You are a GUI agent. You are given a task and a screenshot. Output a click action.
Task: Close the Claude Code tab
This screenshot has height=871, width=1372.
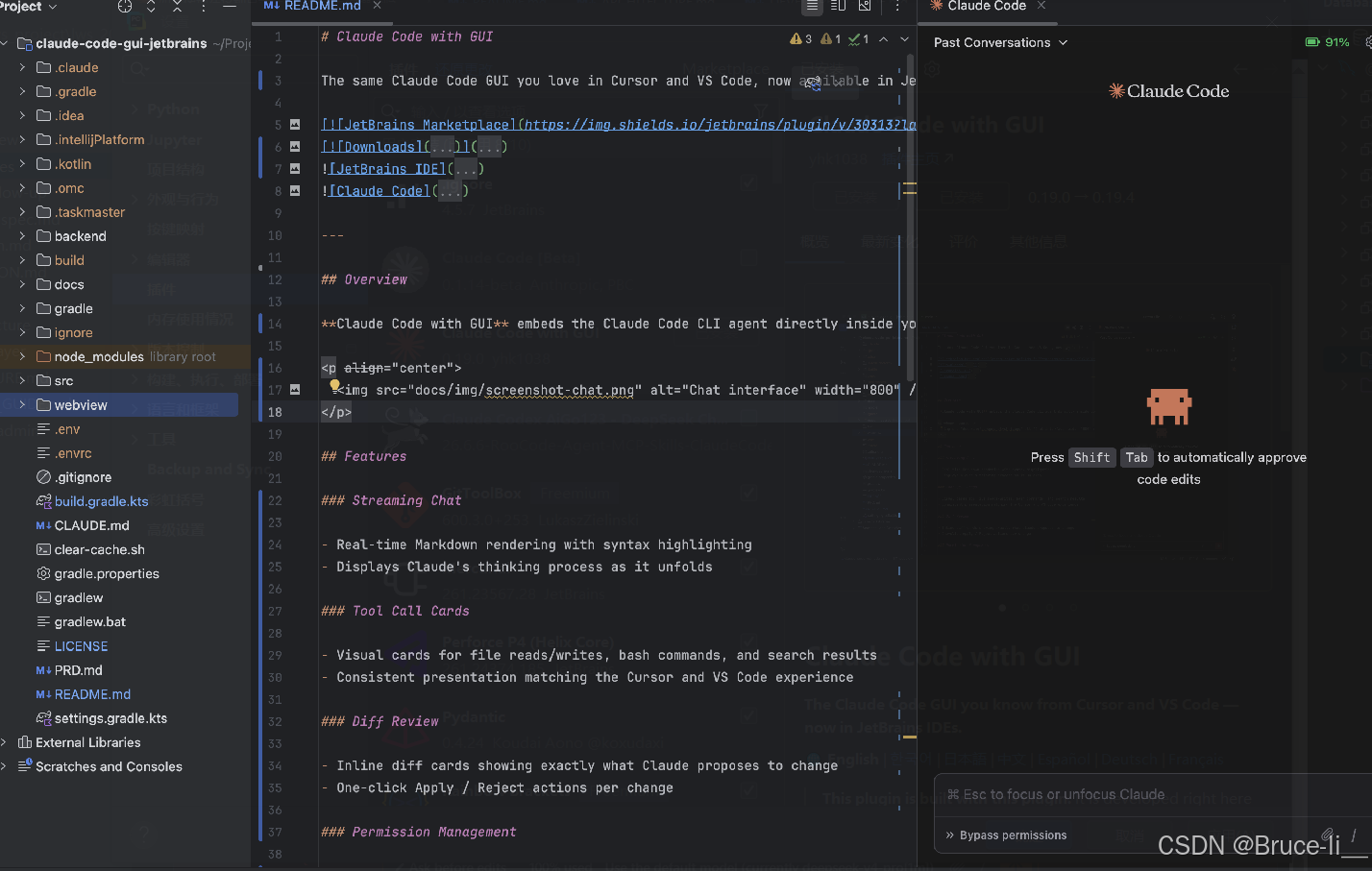click(1041, 7)
